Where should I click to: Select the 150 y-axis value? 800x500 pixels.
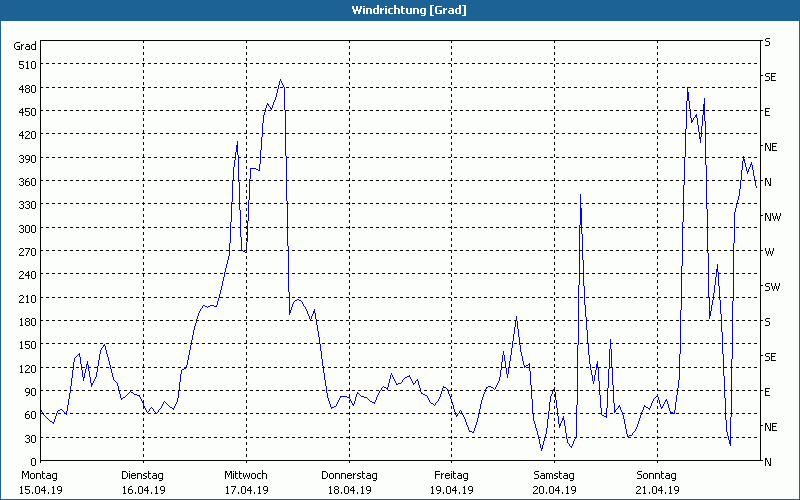point(28,345)
